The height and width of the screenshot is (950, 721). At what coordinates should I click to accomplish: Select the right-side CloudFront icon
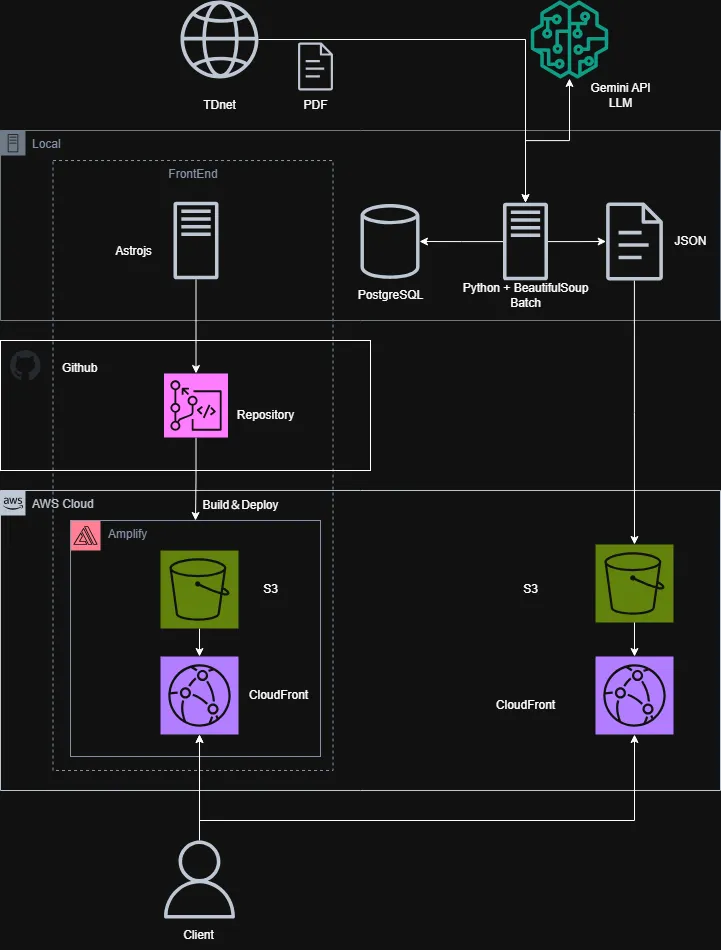pos(634,695)
